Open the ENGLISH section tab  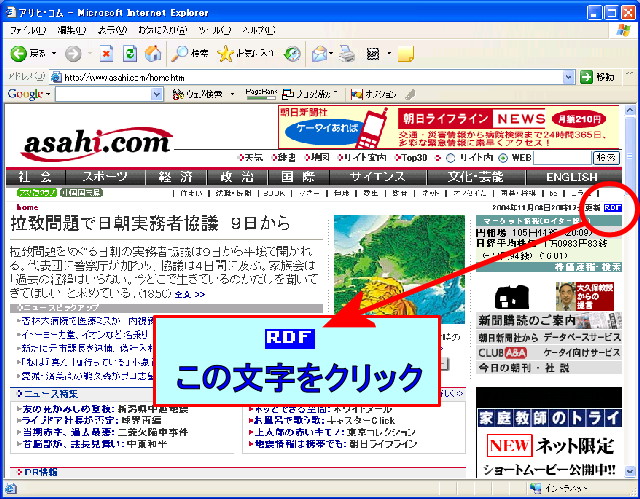click(x=572, y=177)
